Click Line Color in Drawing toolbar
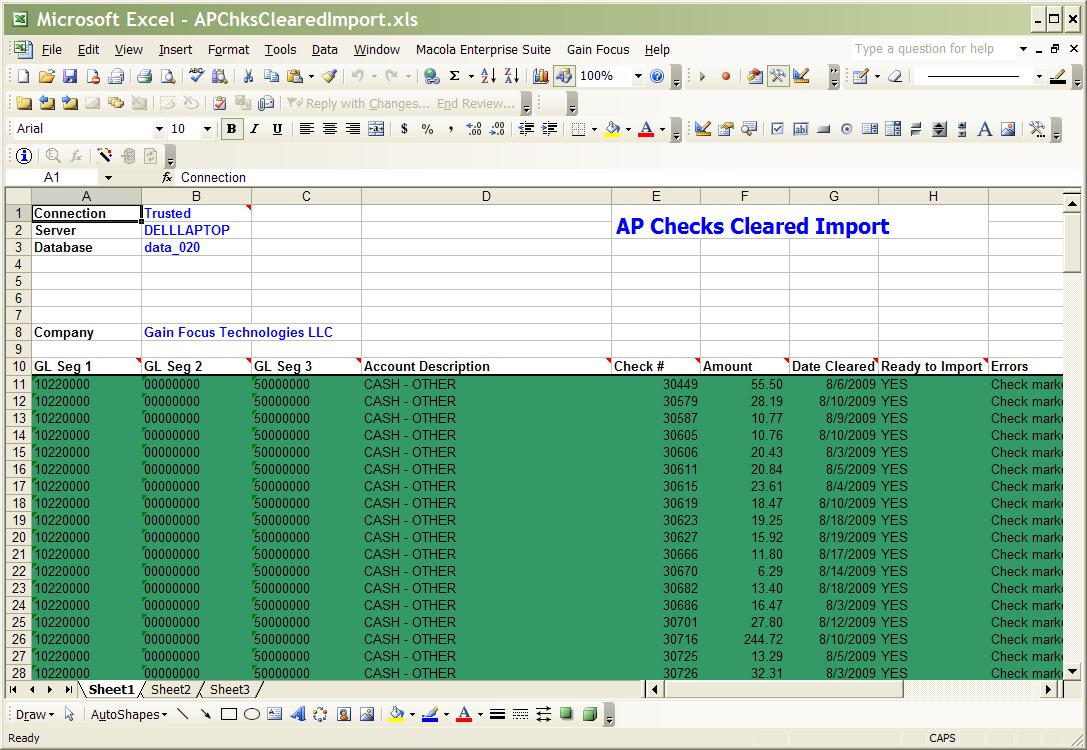 (x=430, y=714)
